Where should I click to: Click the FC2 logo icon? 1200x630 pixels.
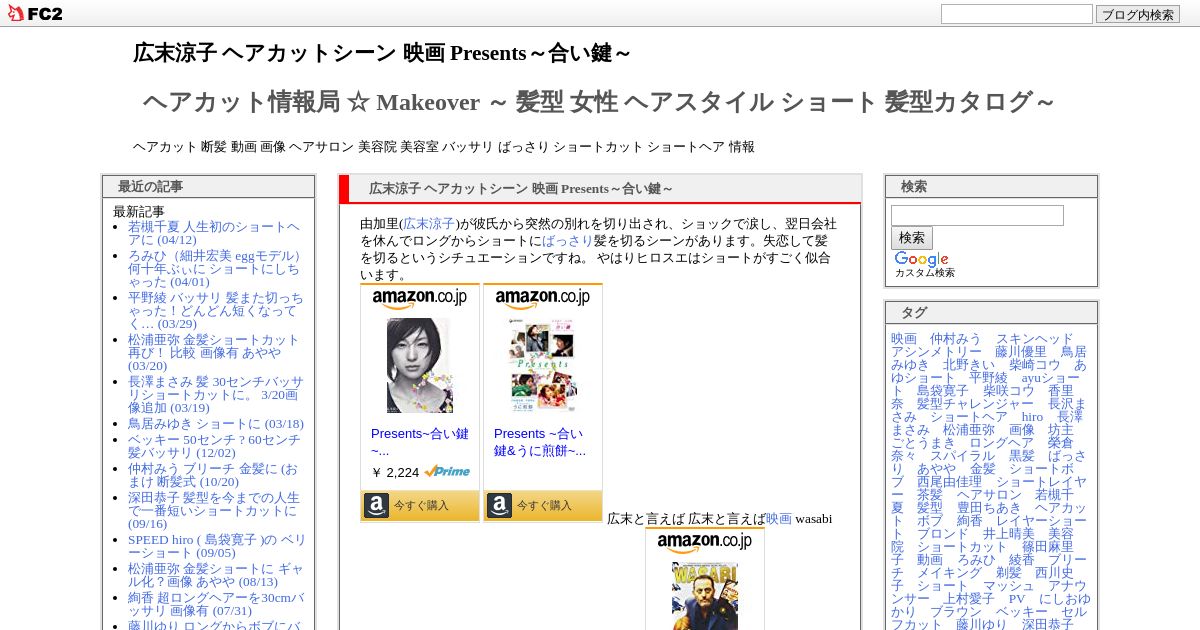35,13
